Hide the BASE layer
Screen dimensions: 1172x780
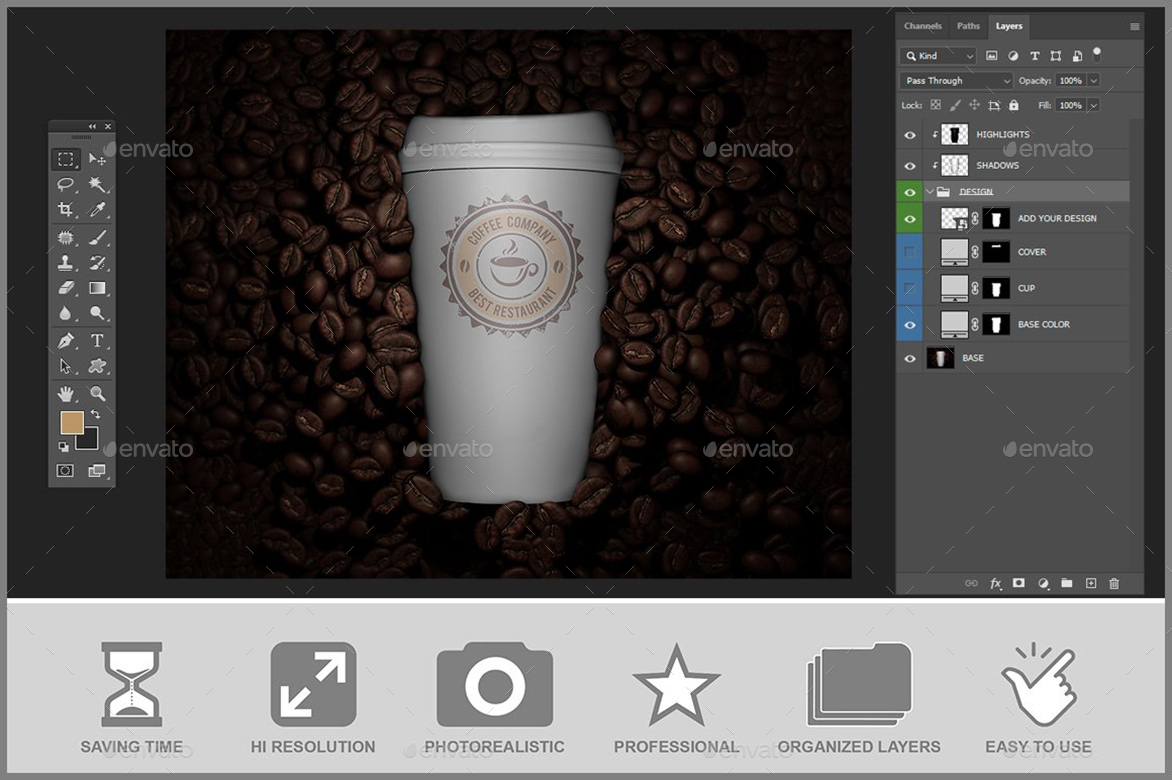pos(910,359)
